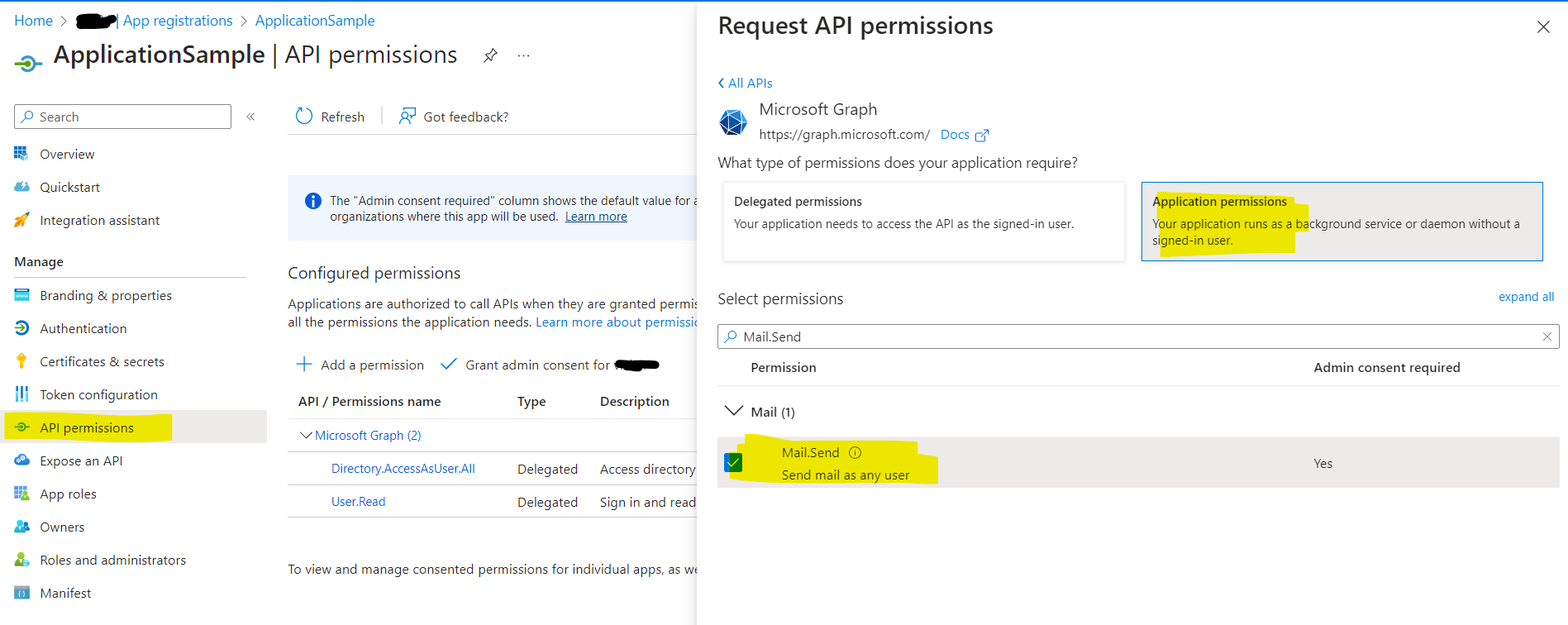This screenshot has width=1568, height=625.
Task: Open Certificates & secrets page
Action: pyautogui.click(x=102, y=361)
